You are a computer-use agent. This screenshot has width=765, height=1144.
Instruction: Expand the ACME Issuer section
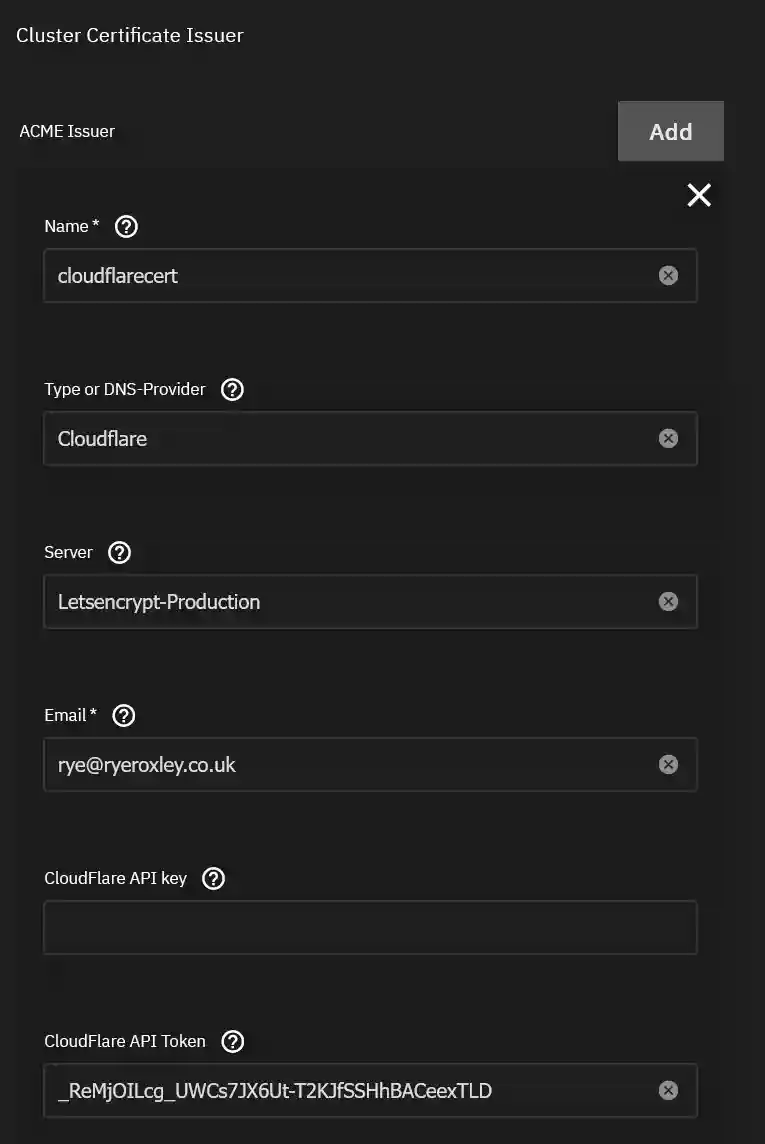(x=67, y=131)
